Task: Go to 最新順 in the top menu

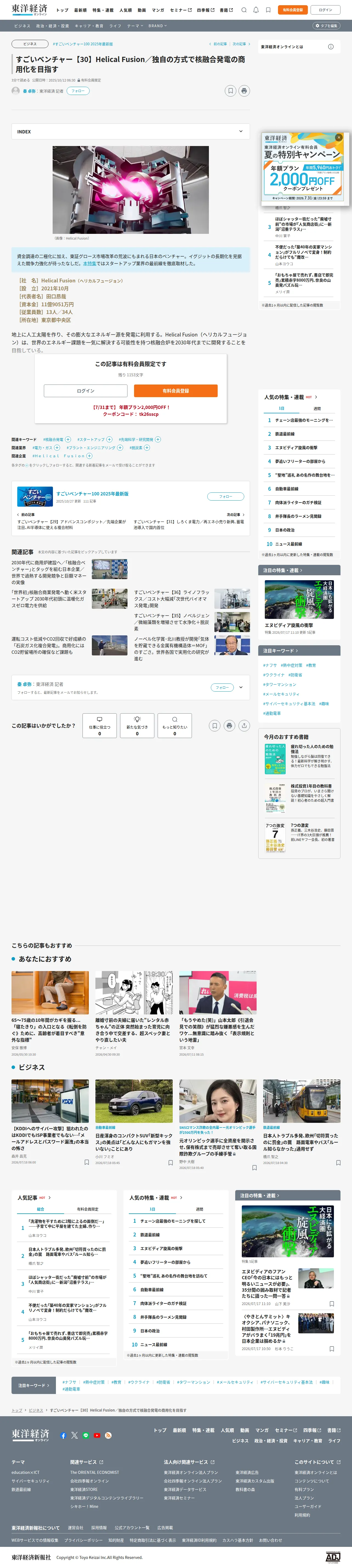Action: point(80,10)
